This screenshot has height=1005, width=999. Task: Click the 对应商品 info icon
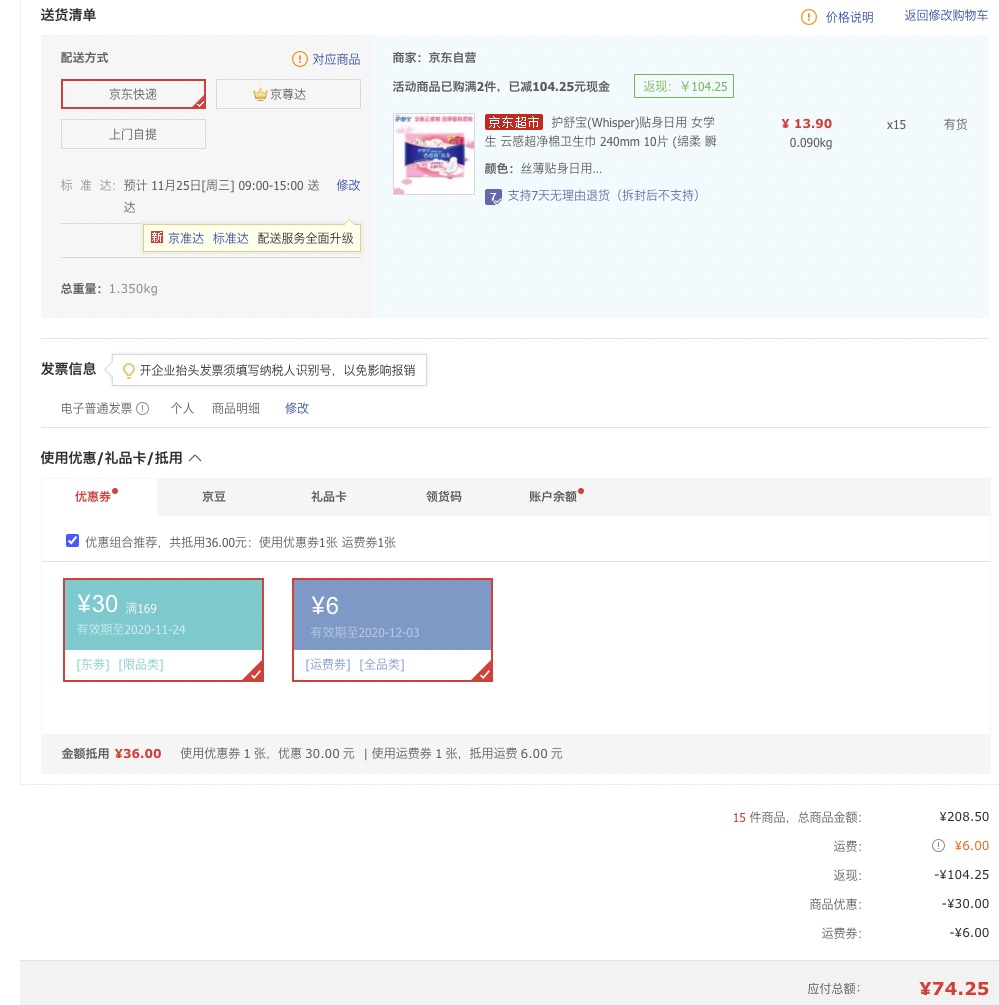[299, 59]
